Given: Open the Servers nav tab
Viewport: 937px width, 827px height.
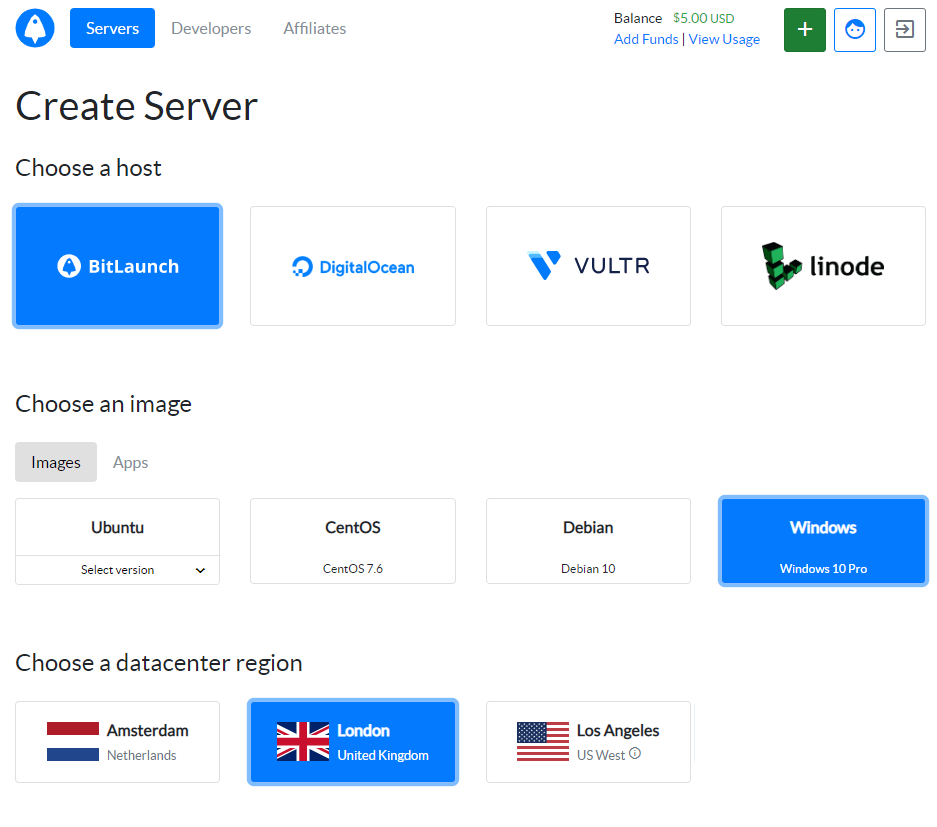Looking at the screenshot, I should pos(112,28).
